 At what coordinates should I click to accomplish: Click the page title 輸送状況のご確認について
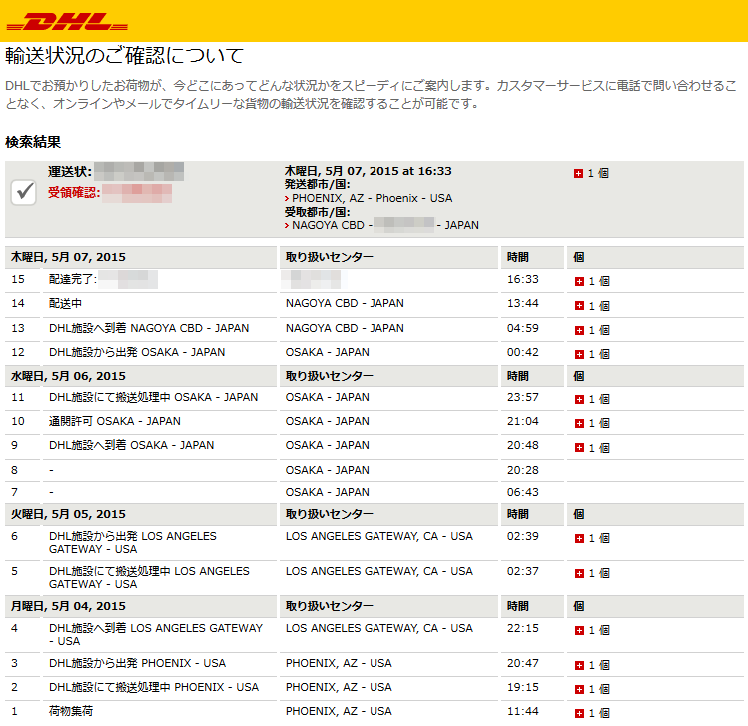point(125,55)
